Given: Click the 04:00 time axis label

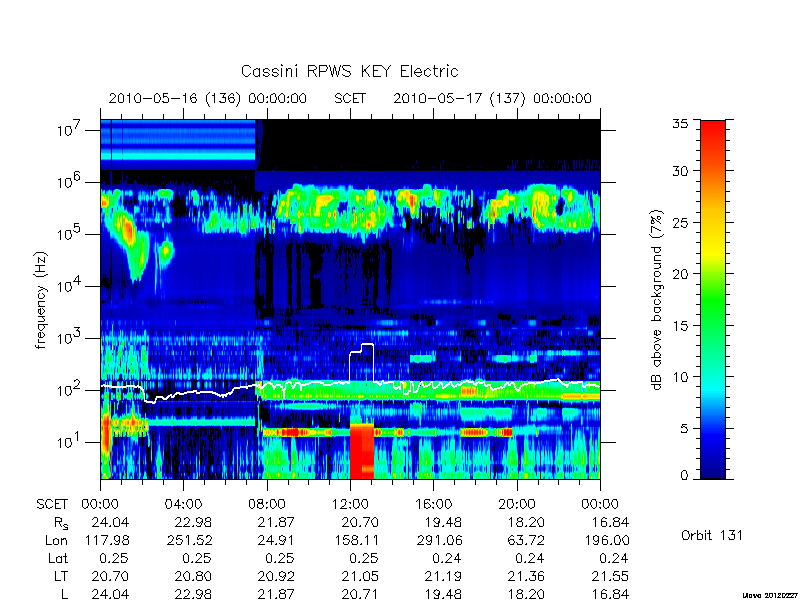Looking at the screenshot, I should point(183,504).
